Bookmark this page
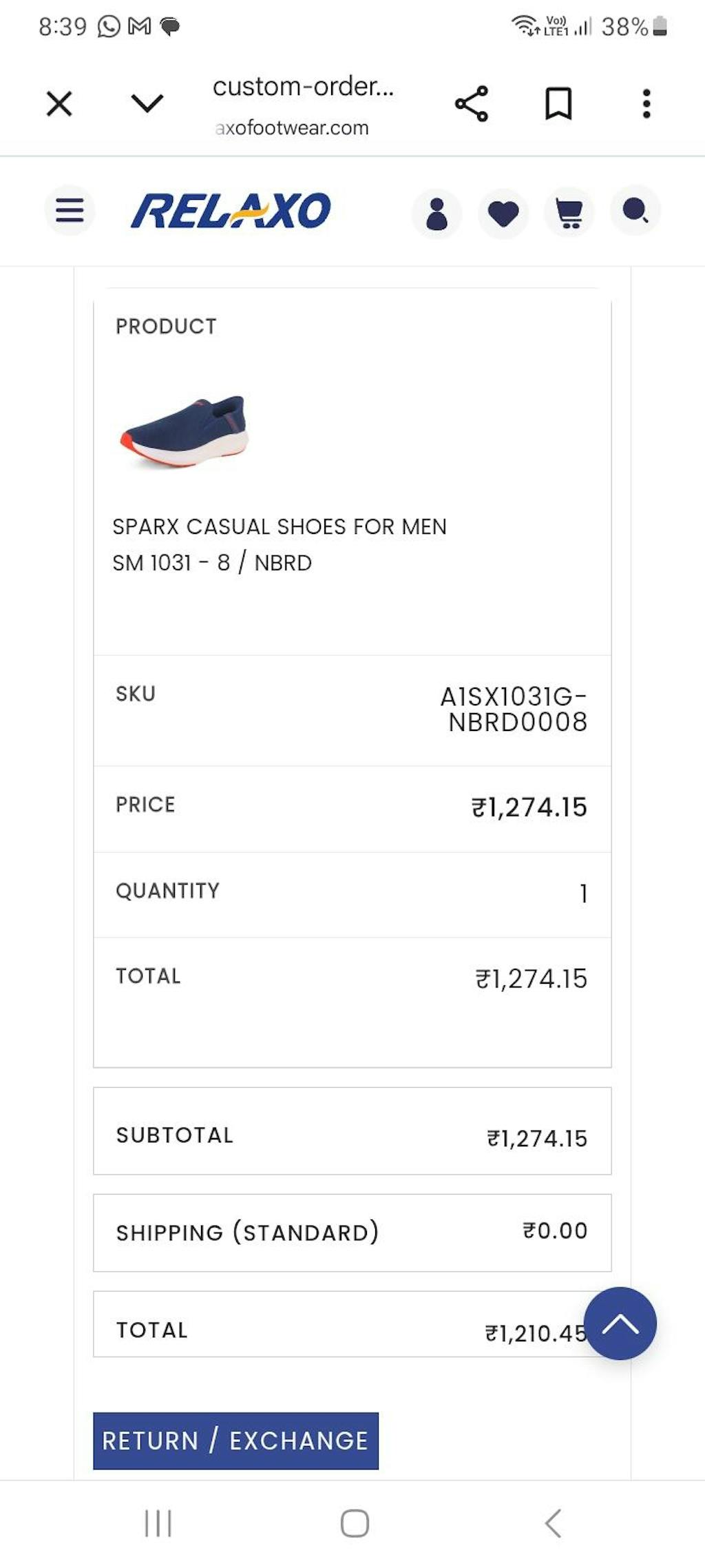 (x=558, y=104)
